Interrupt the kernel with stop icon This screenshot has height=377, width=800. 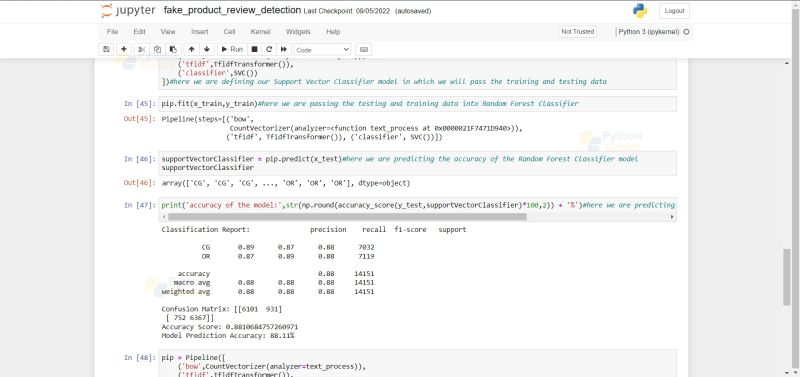pyautogui.click(x=254, y=49)
